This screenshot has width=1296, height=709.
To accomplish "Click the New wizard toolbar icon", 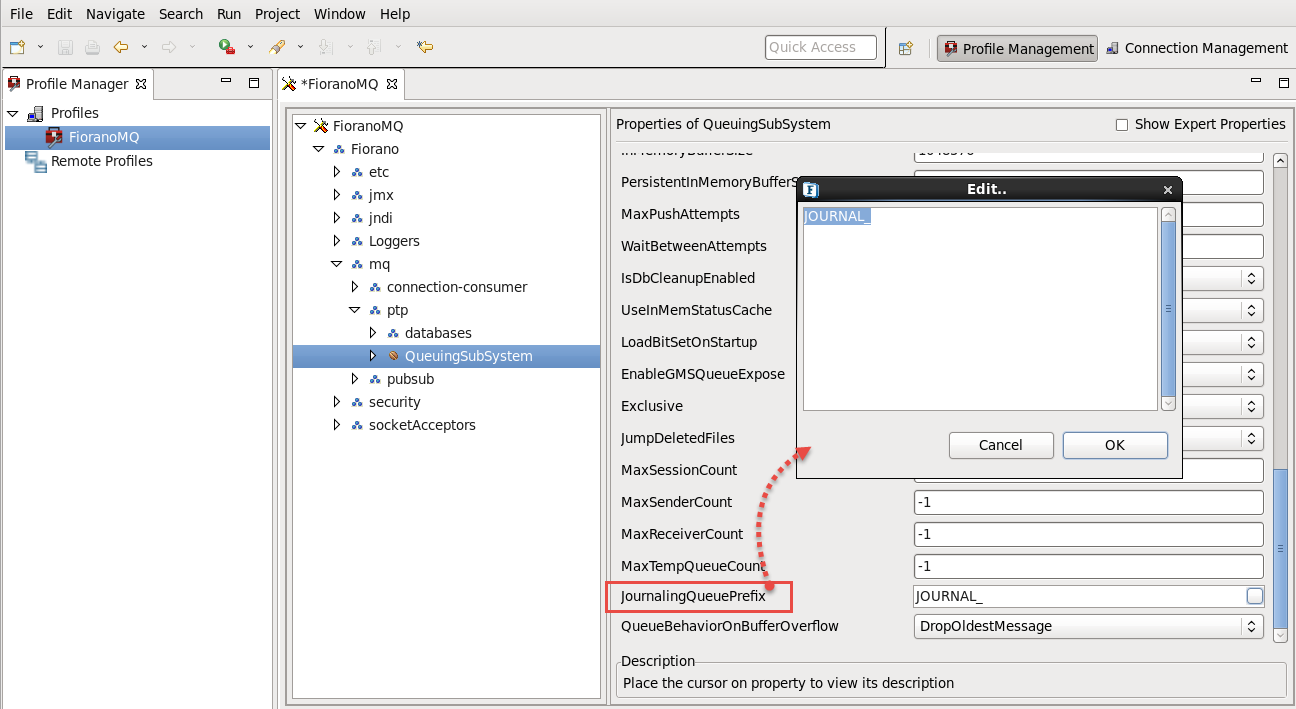I will 17,47.
